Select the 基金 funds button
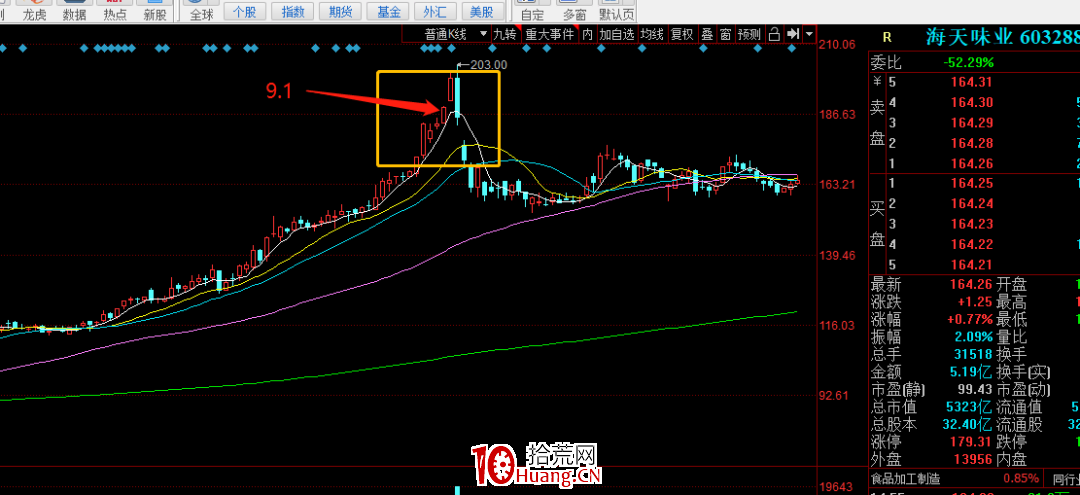1080x495 pixels. [386, 12]
